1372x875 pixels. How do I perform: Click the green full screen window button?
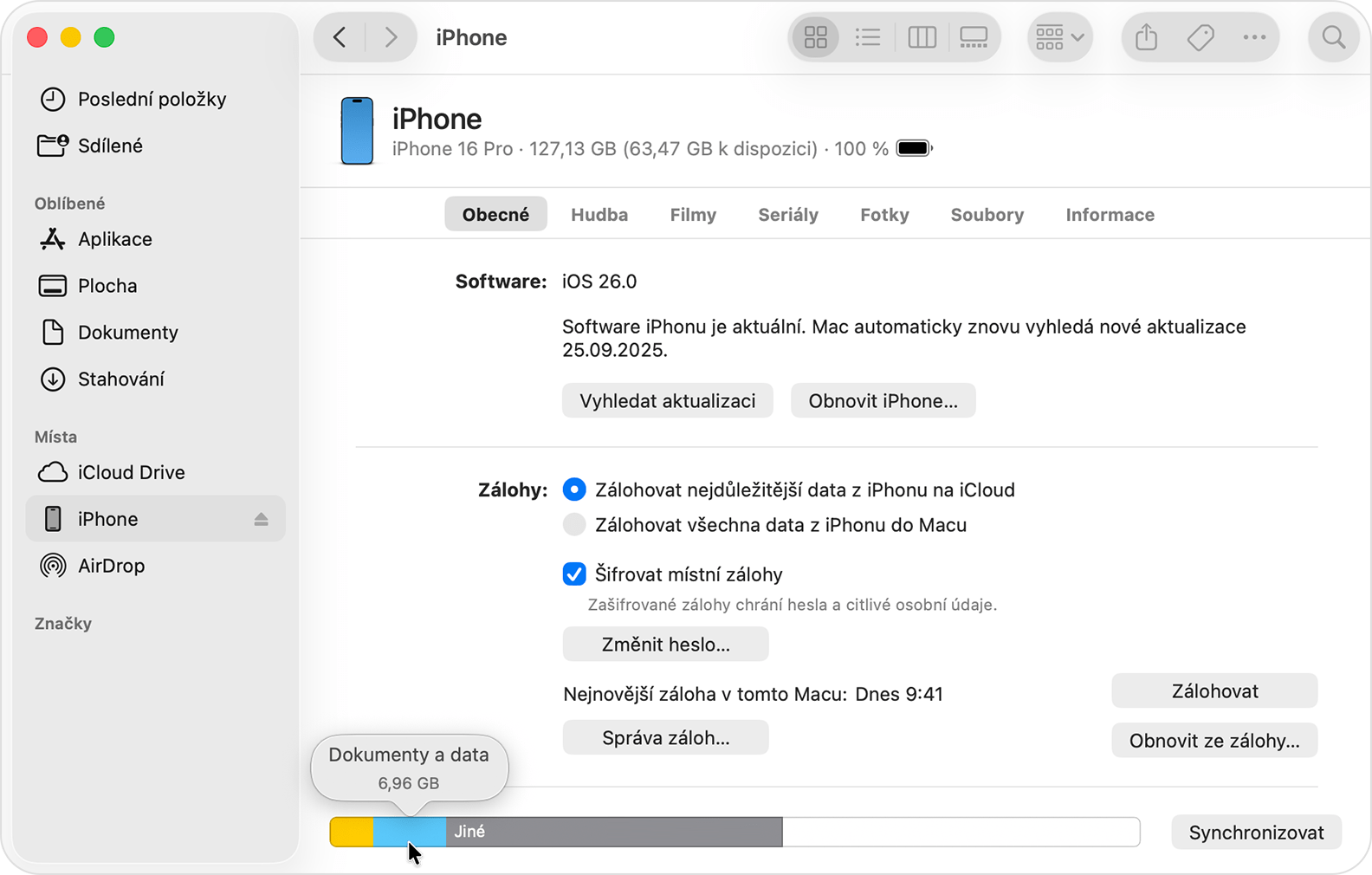click(x=105, y=37)
